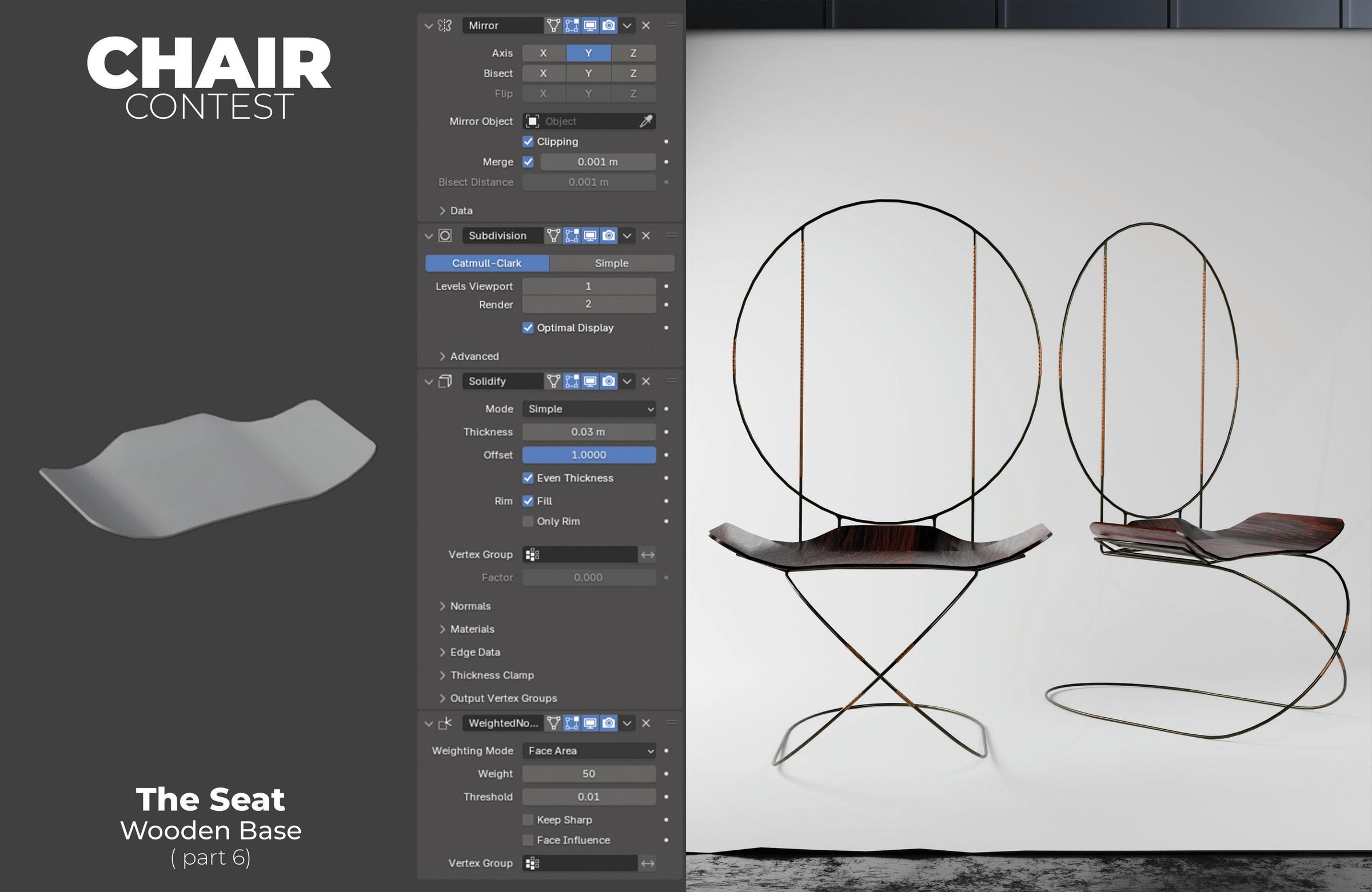Open the Solidify Mode dropdown

[589, 409]
